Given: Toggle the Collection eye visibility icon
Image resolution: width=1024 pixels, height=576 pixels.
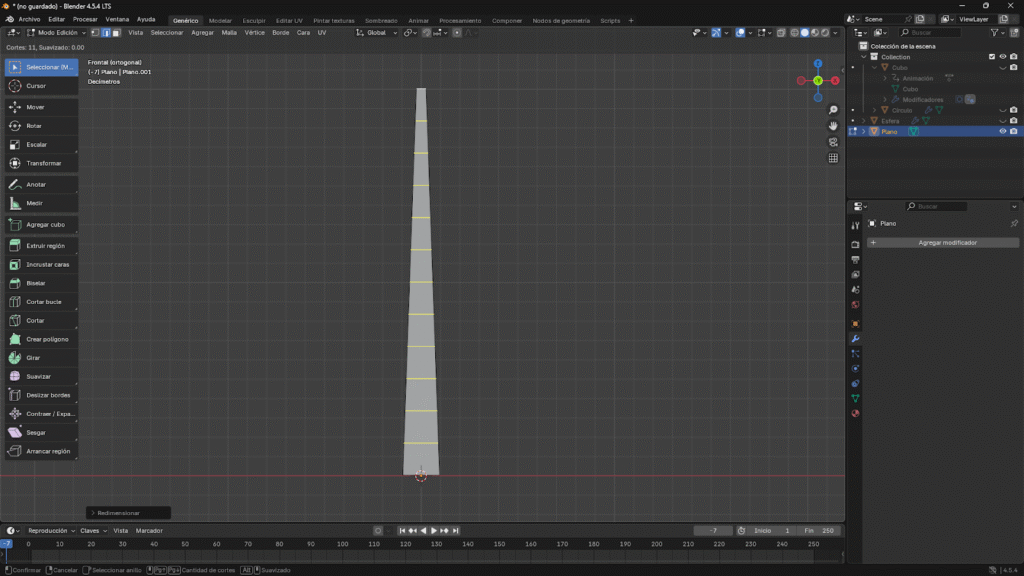Looking at the screenshot, I should (x=1002, y=57).
